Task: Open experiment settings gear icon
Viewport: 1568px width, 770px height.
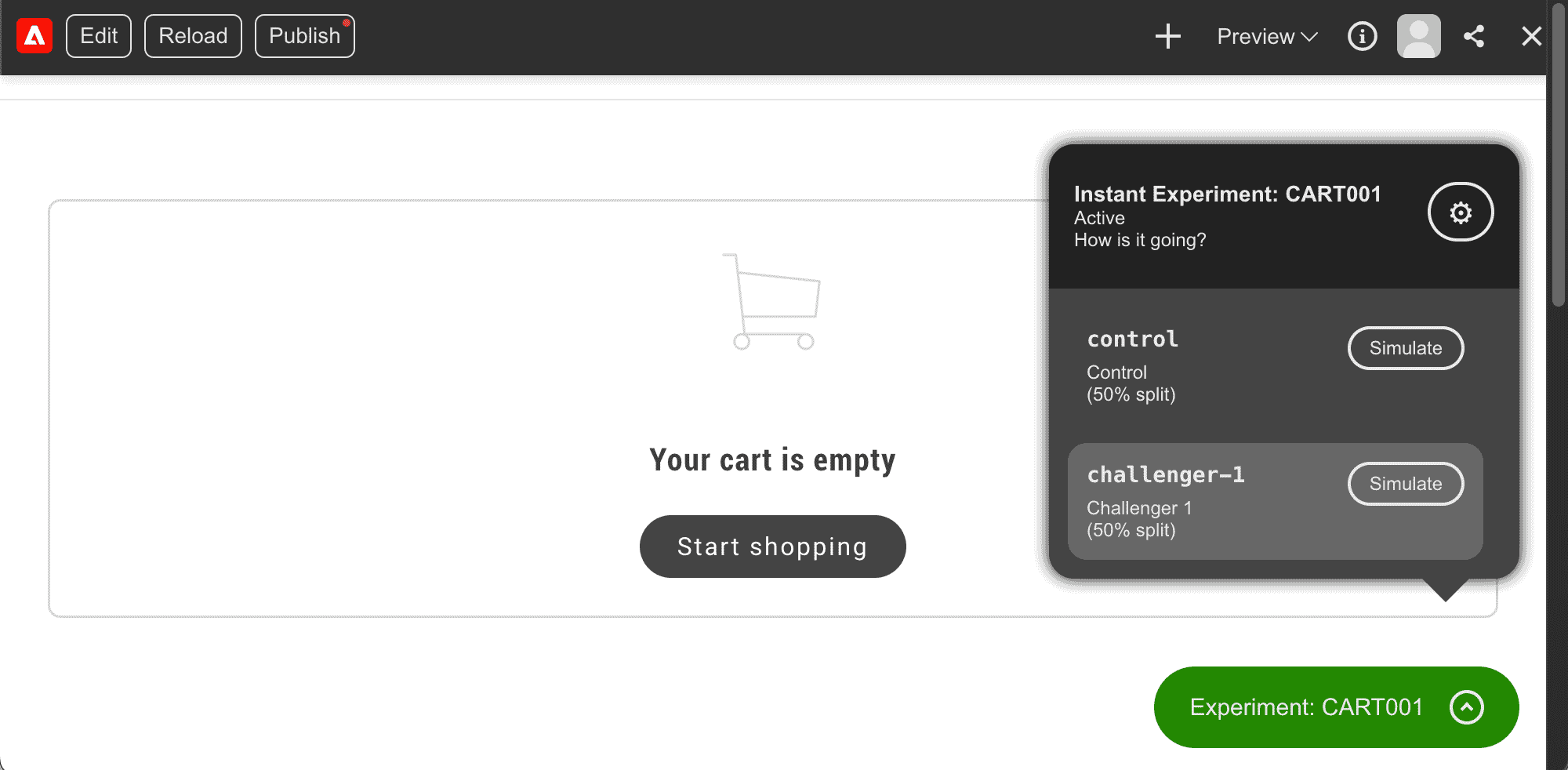Action: point(1461,212)
